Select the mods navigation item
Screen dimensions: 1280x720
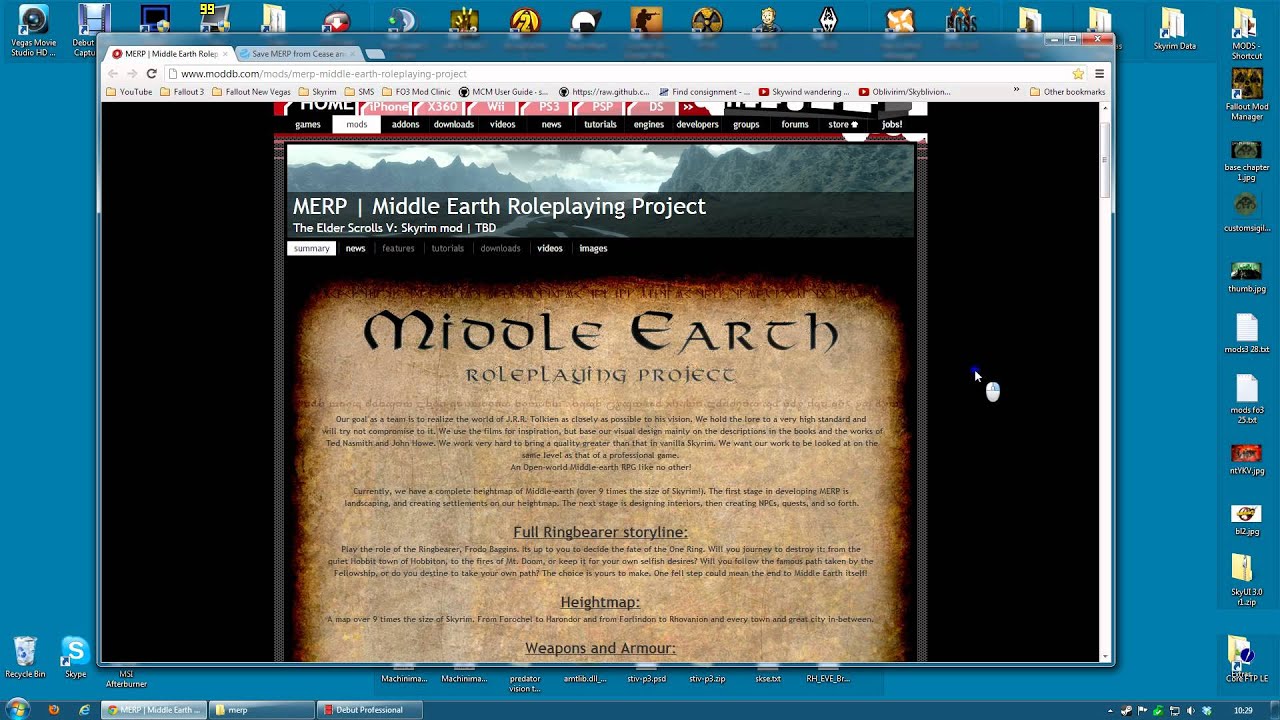pos(357,124)
